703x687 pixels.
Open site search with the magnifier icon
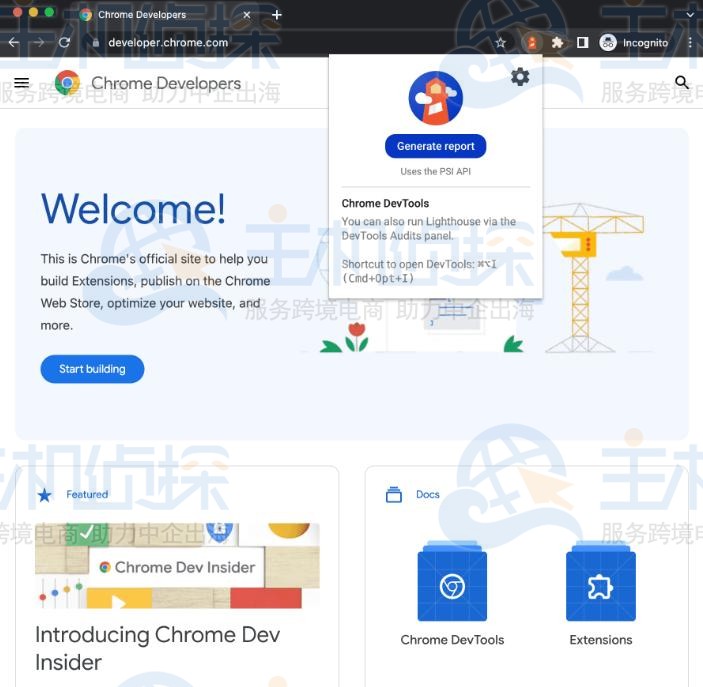(682, 83)
